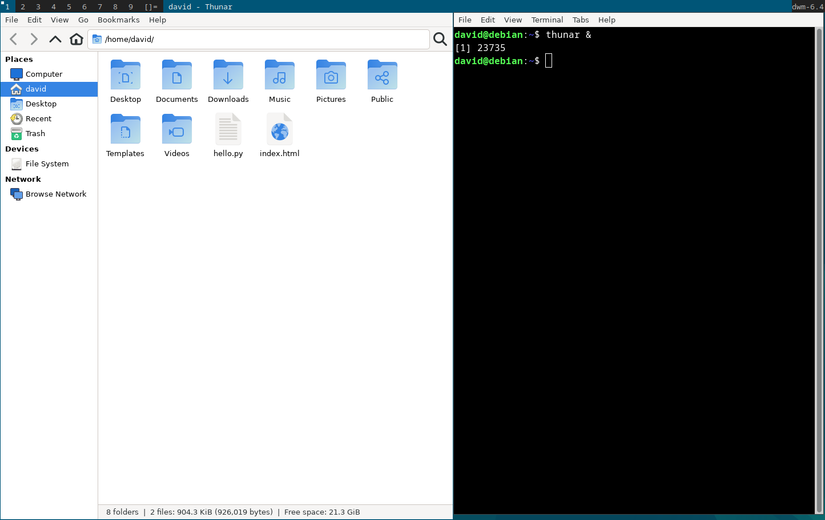Select the hello.py file icon
The height and width of the screenshot is (520, 825).
click(228, 129)
